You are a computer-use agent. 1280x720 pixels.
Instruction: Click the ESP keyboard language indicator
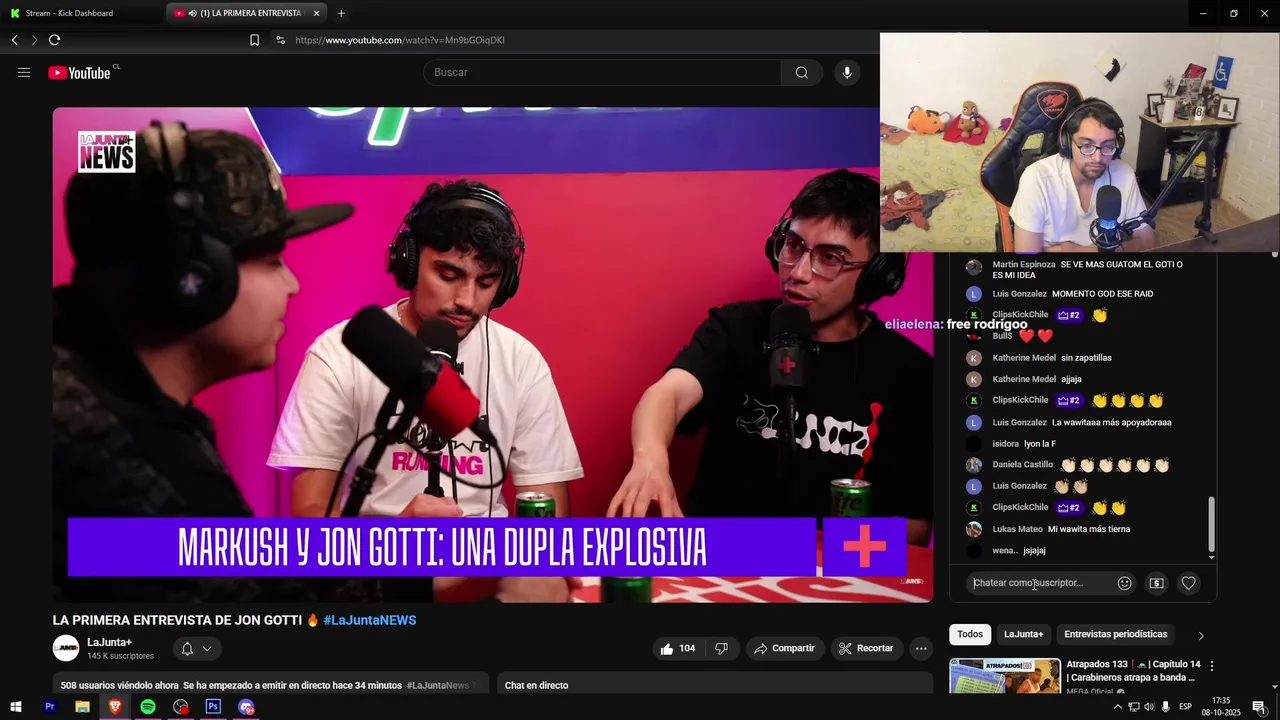coord(1186,707)
